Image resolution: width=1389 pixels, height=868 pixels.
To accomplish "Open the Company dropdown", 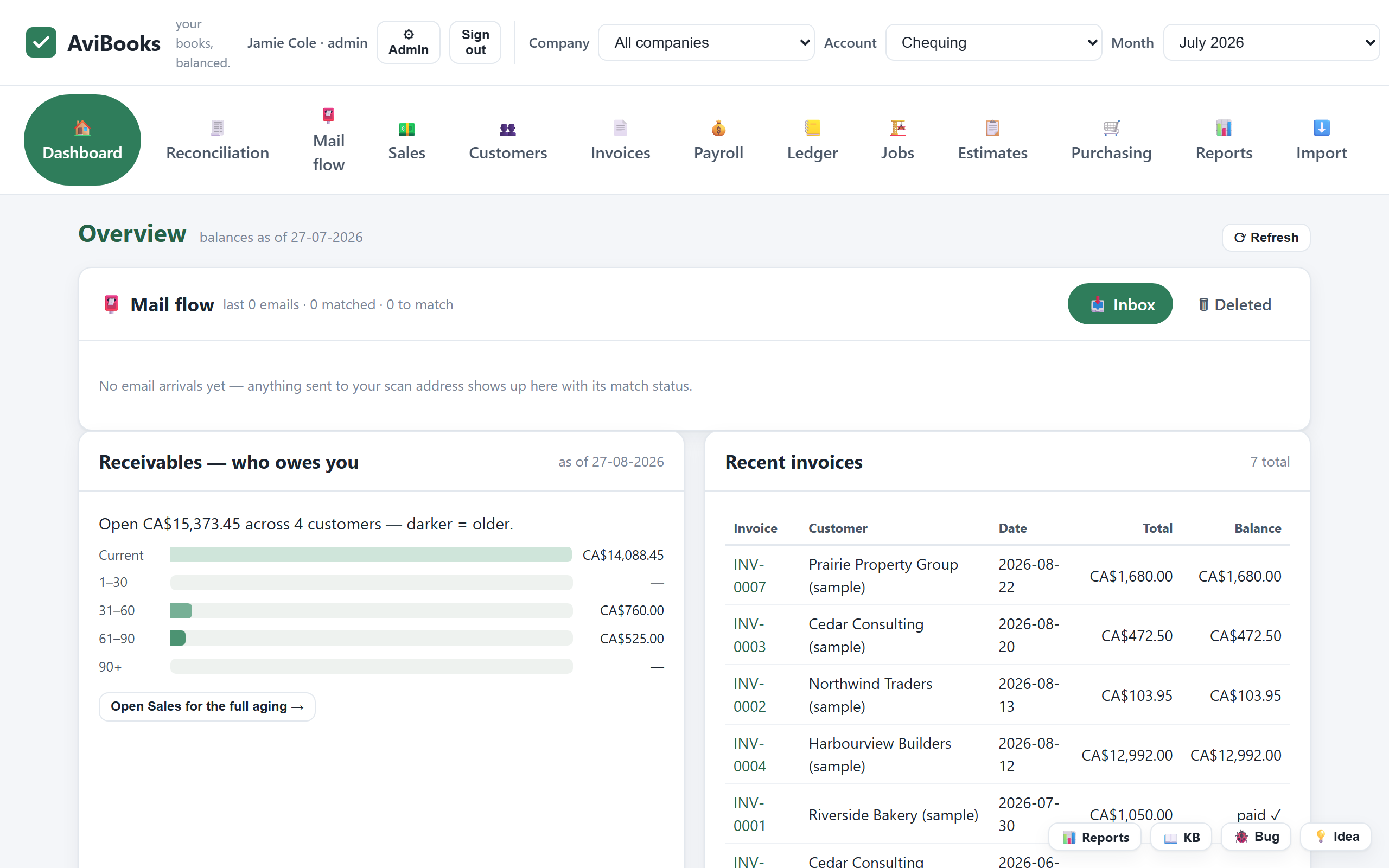I will click(x=706, y=42).
